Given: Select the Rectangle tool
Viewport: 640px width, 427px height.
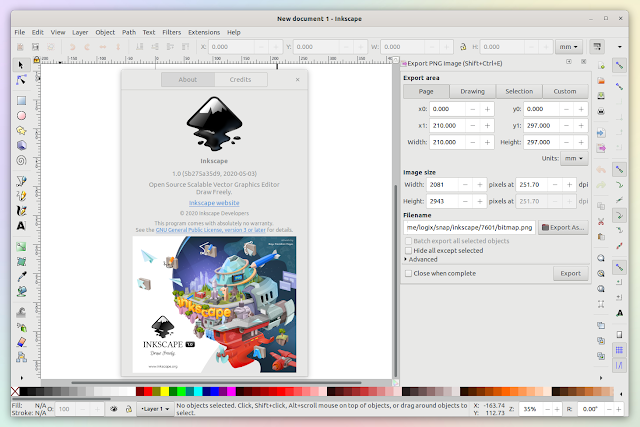Looking at the screenshot, I should click(x=21, y=100).
